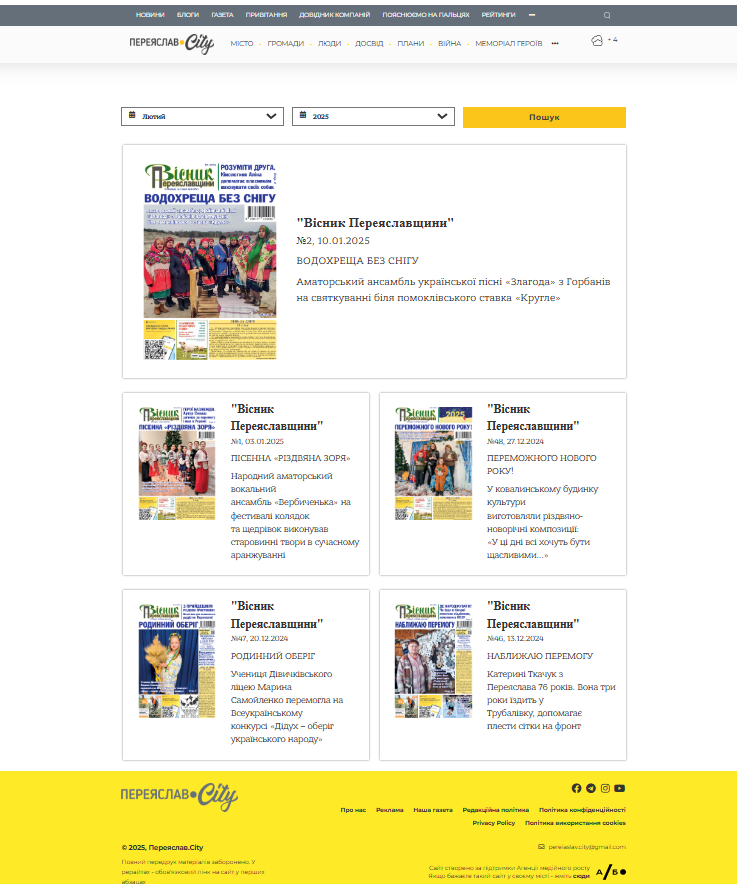
Task: Expand the more menu after Рейтинги
Action: (x=532, y=16)
